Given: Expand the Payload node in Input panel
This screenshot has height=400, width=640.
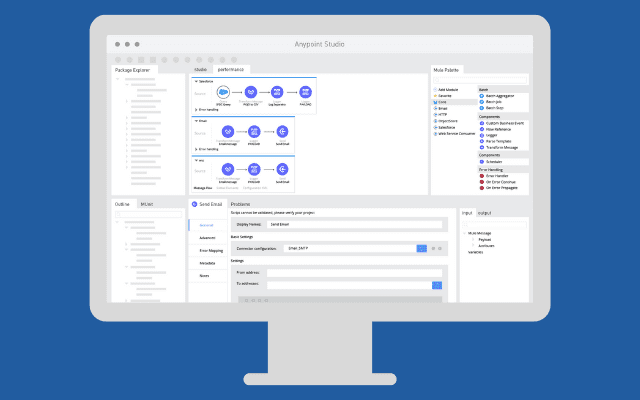Looking at the screenshot, I should 473,240.
